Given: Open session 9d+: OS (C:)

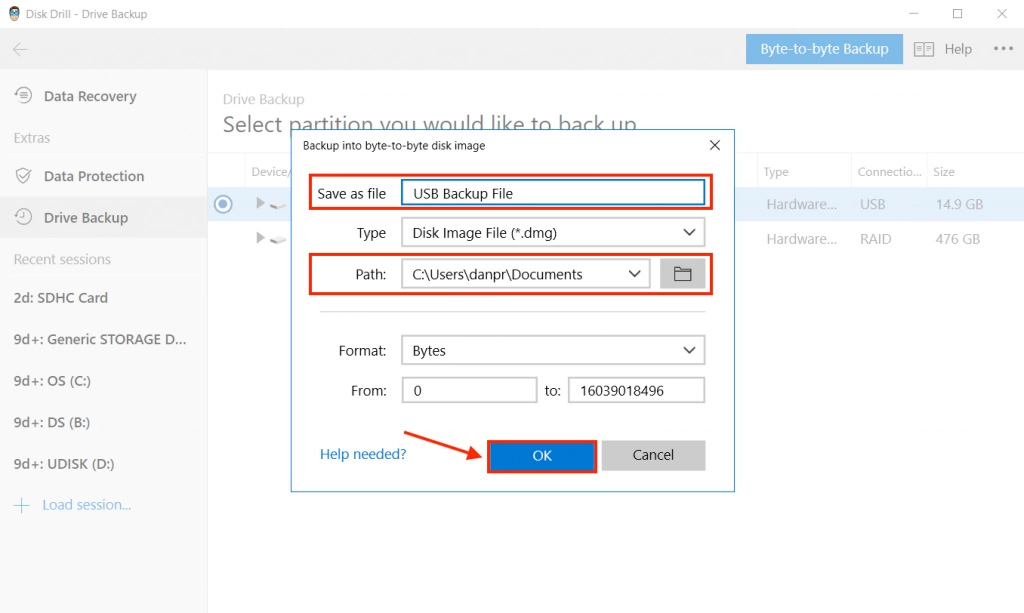Looking at the screenshot, I should click(x=52, y=381).
